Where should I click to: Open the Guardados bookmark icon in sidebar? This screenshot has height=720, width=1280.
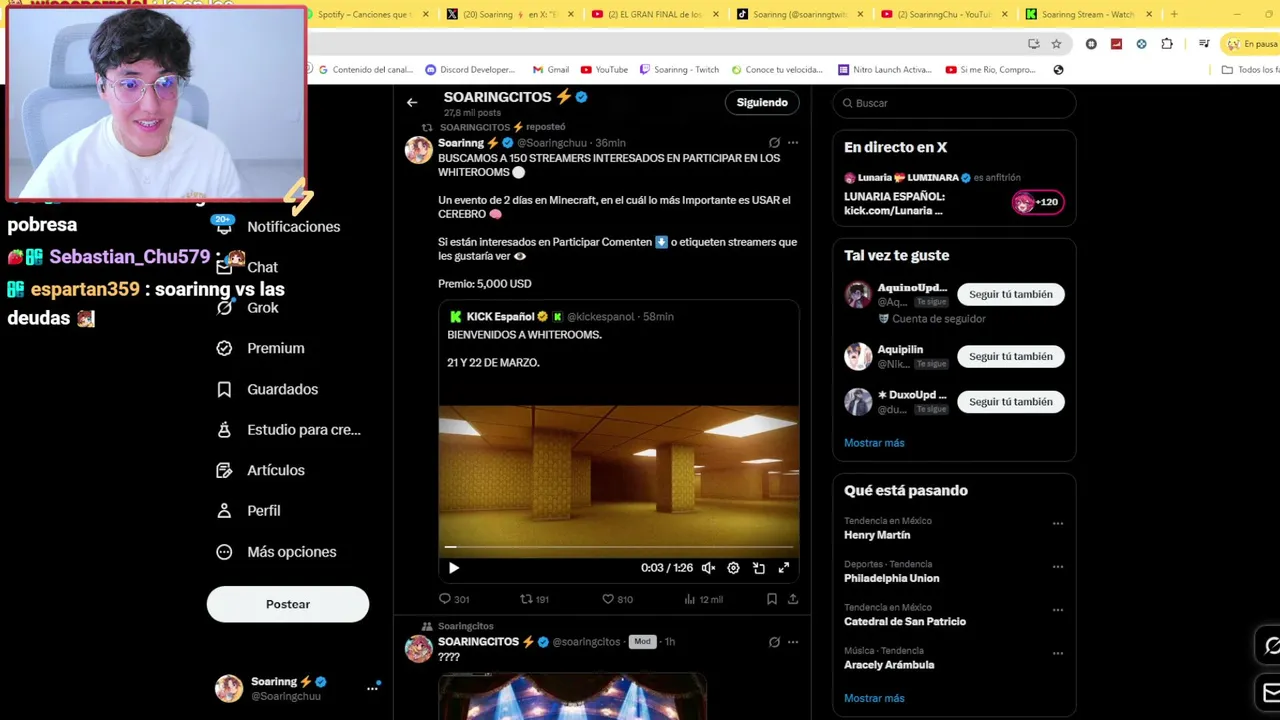coord(224,389)
